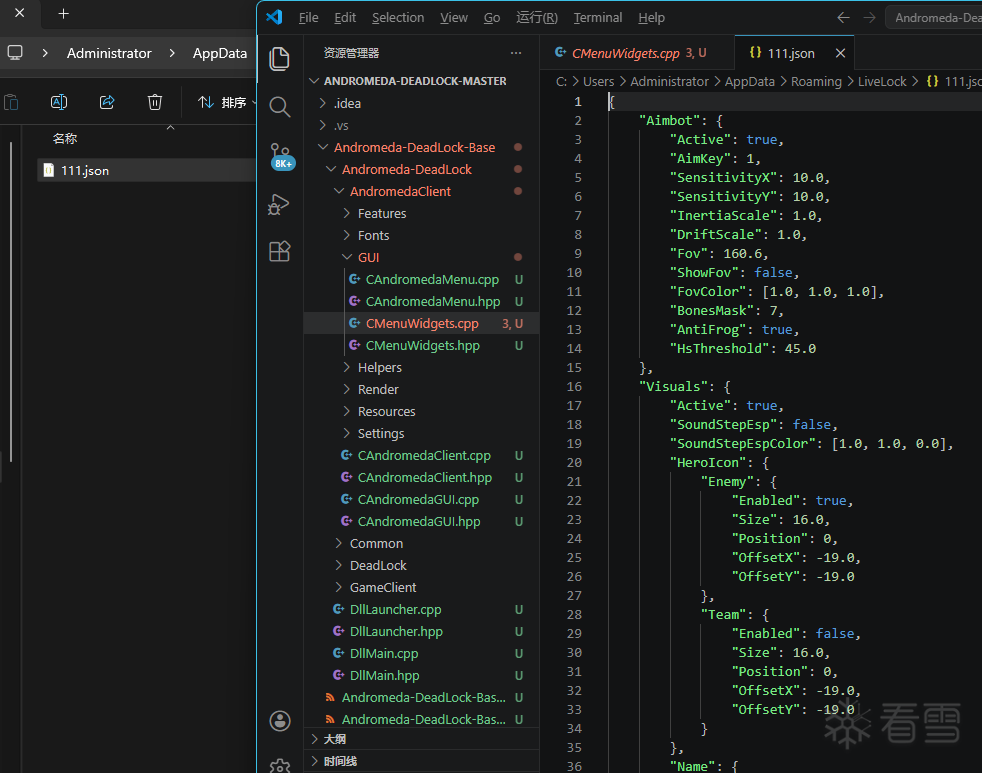The height and width of the screenshot is (773, 982).
Task: Open the Search view in the activity bar
Action: click(279, 107)
